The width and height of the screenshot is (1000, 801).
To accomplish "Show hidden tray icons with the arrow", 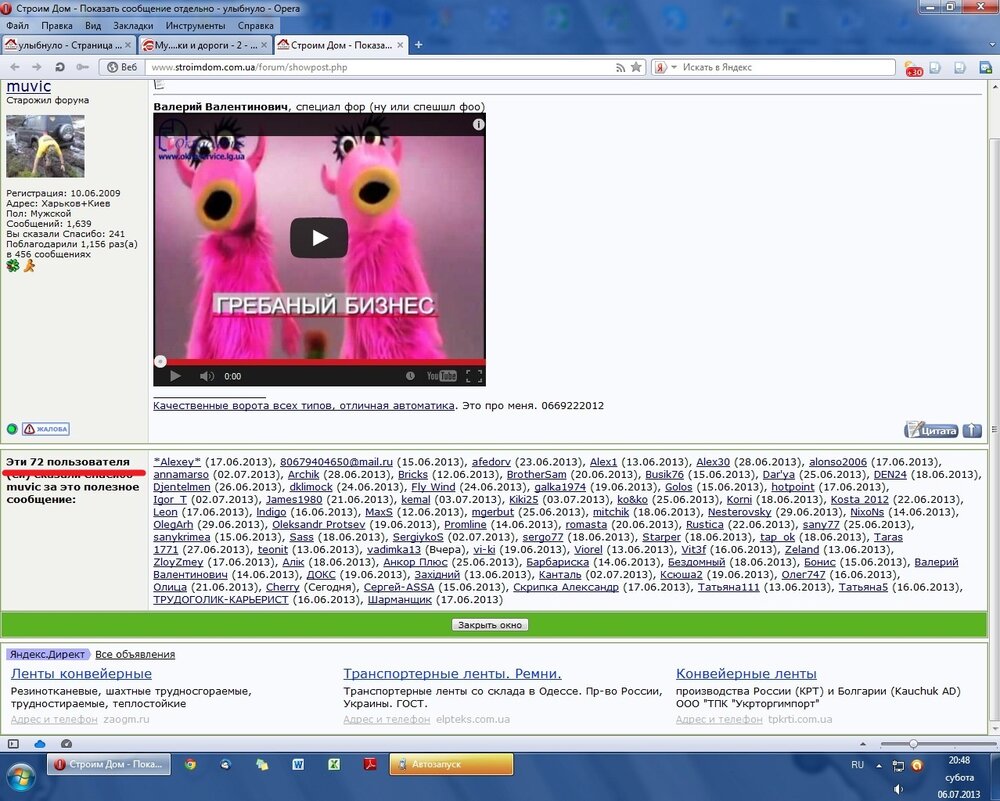I will pyautogui.click(x=879, y=765).
